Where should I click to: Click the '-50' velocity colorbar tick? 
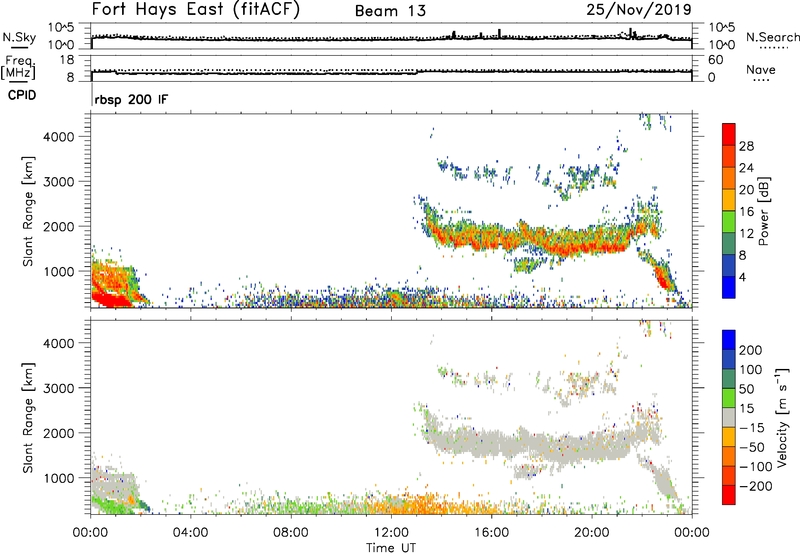pos(752,447)
